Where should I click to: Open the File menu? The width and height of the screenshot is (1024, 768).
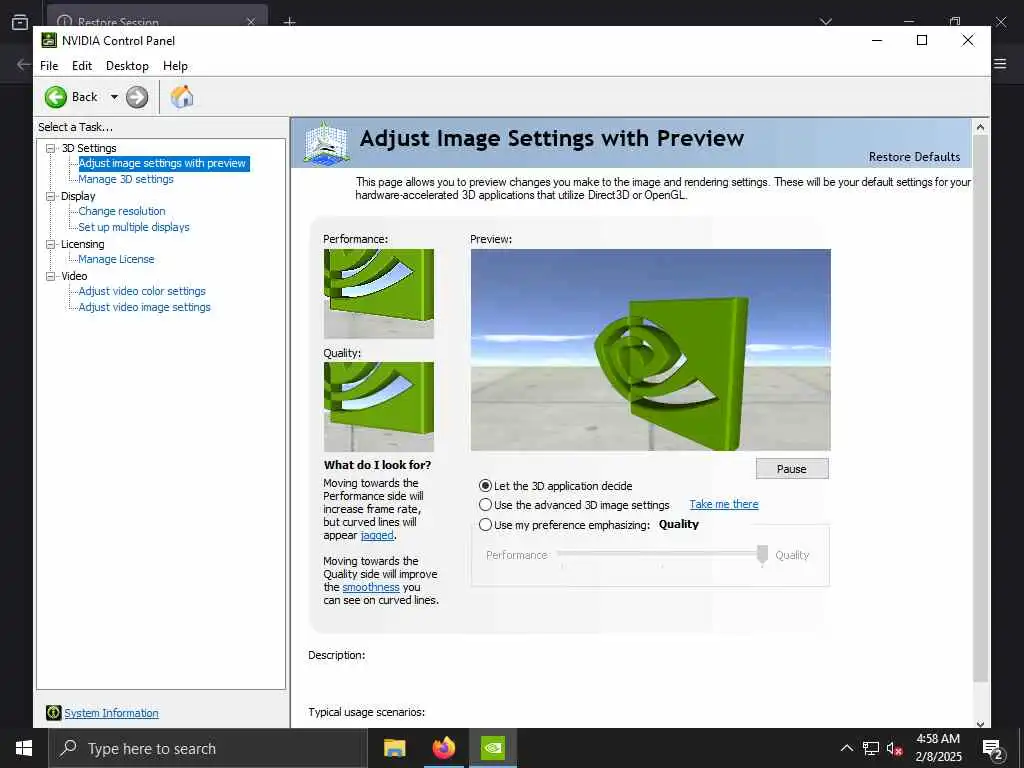pos(49,66)
